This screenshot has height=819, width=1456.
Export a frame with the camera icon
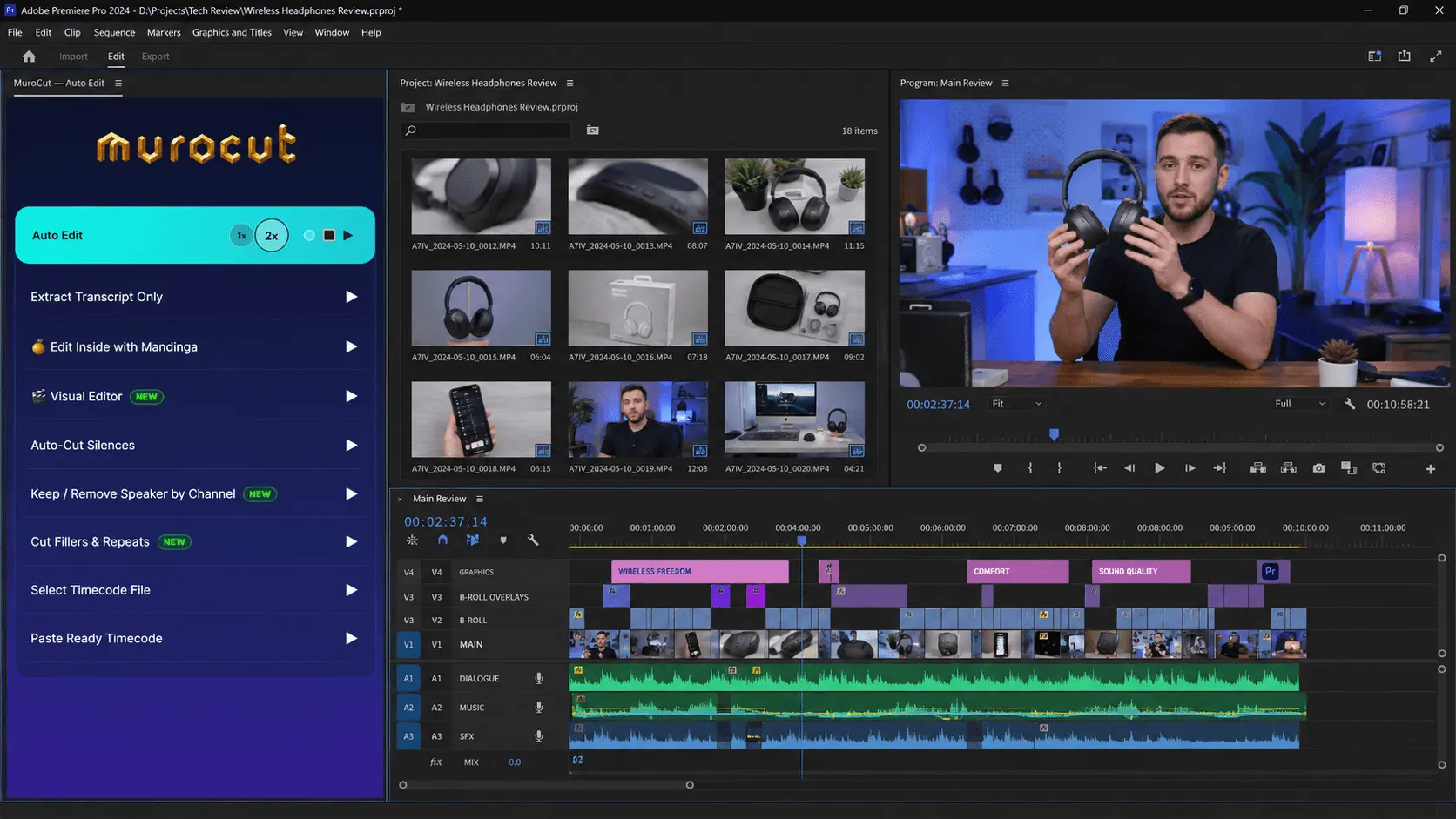(x=1318, y=468)
